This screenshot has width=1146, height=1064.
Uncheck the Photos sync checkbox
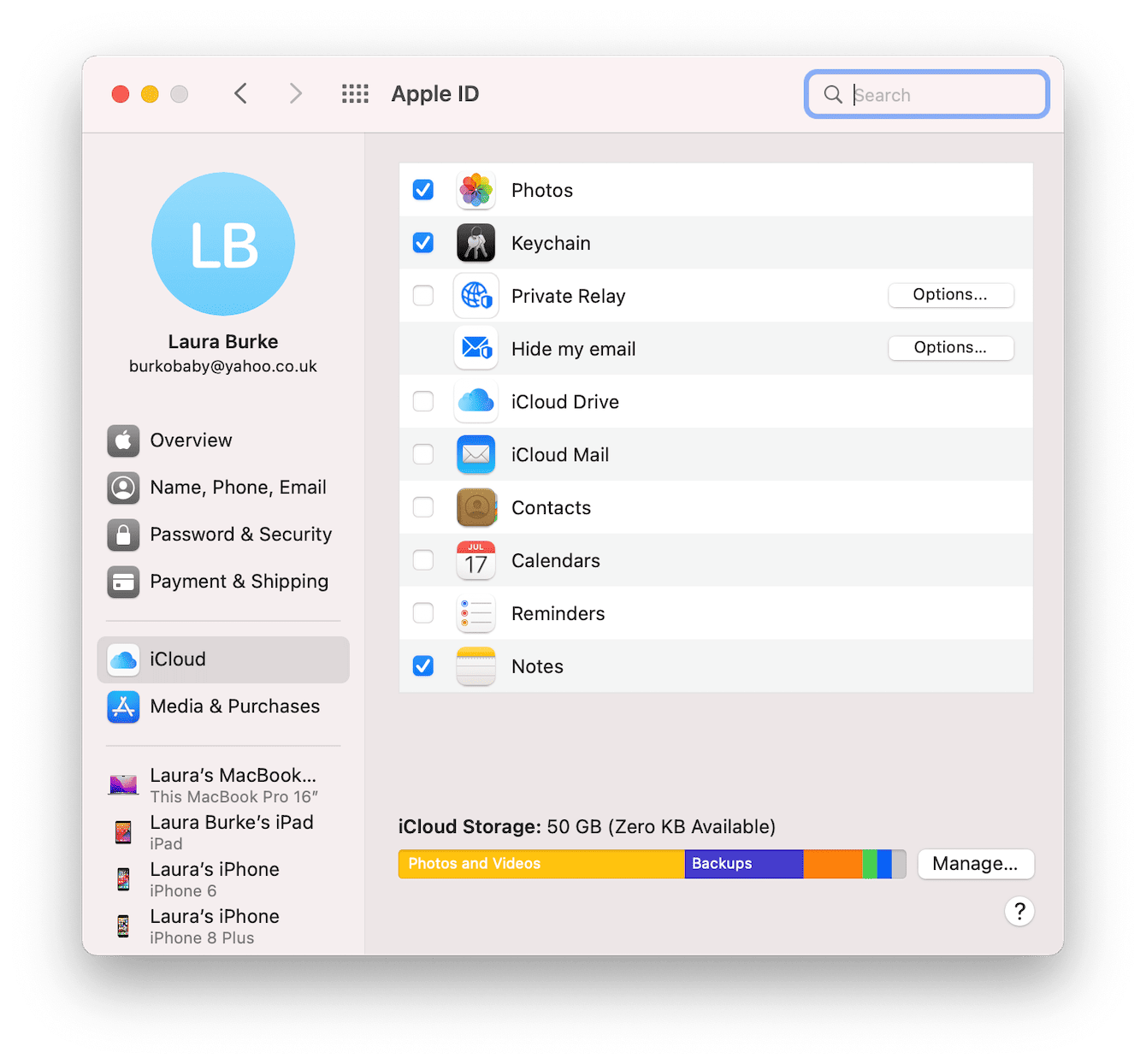pos(422,190)
